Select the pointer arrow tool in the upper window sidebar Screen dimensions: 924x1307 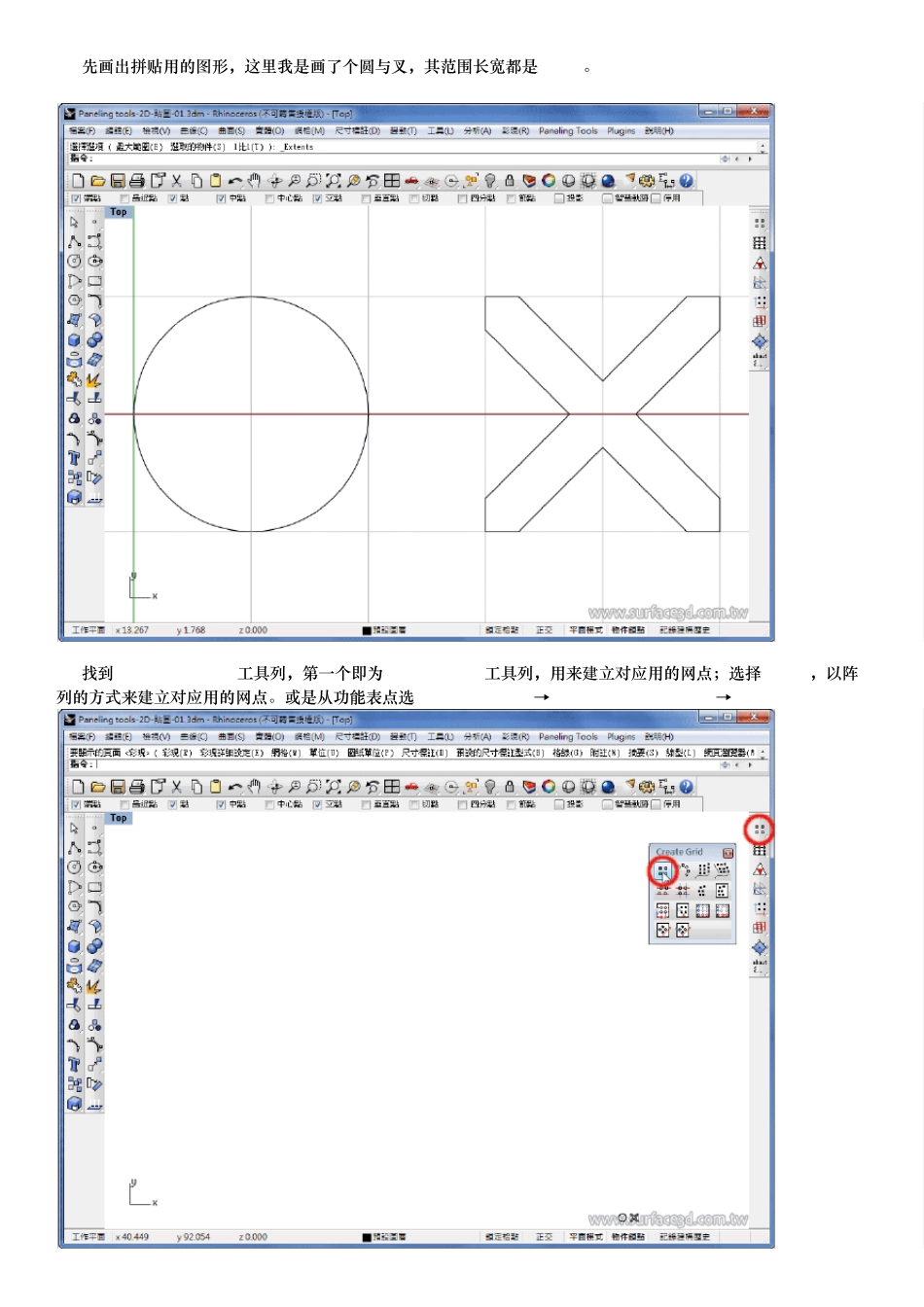pyautogui.click(x=74, y=222)
